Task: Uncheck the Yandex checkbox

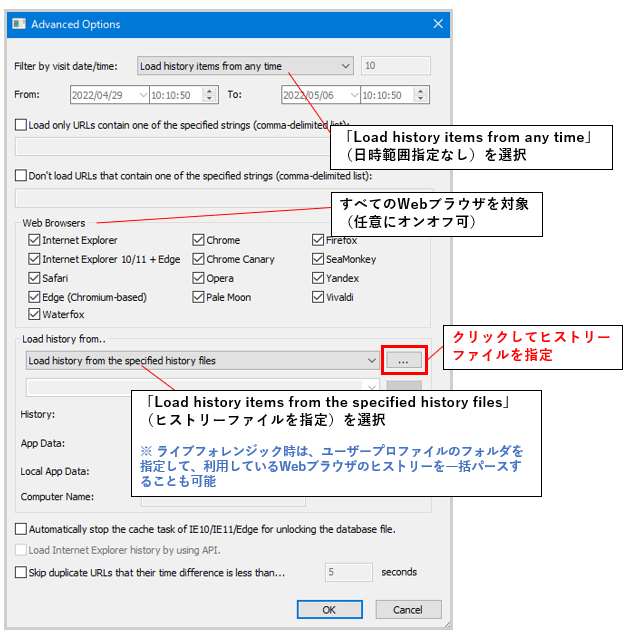Action: [318, 278]
